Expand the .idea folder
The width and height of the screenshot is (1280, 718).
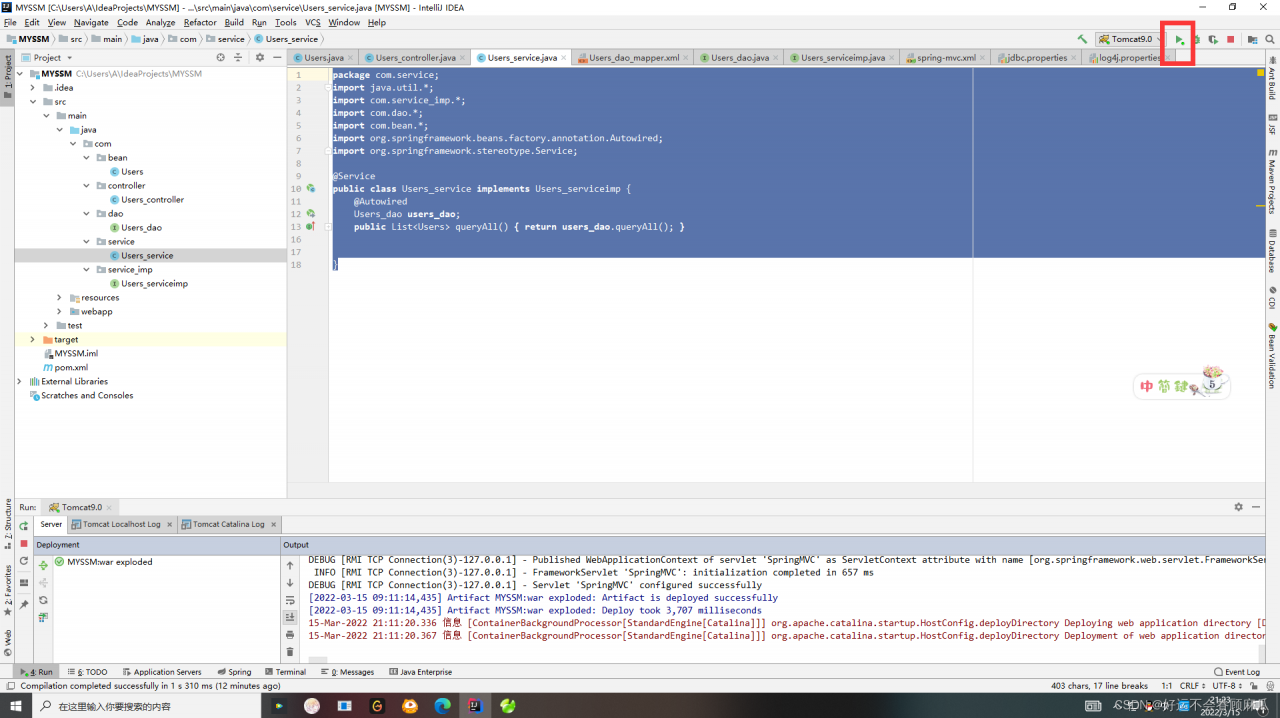point(33,88)
